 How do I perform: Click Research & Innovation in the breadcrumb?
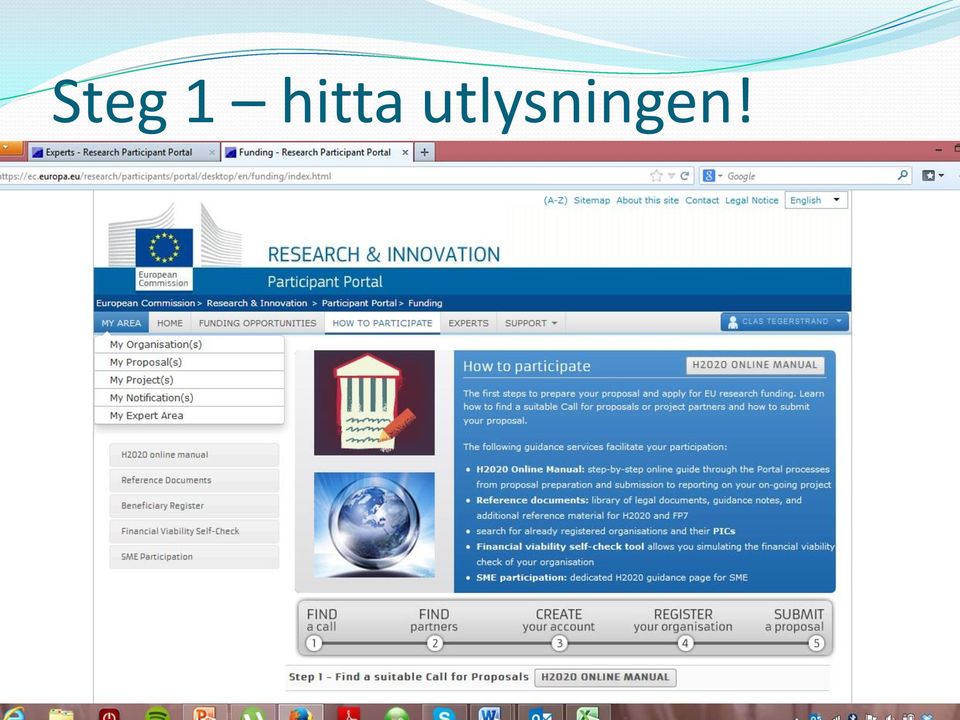tap(257, 303)
